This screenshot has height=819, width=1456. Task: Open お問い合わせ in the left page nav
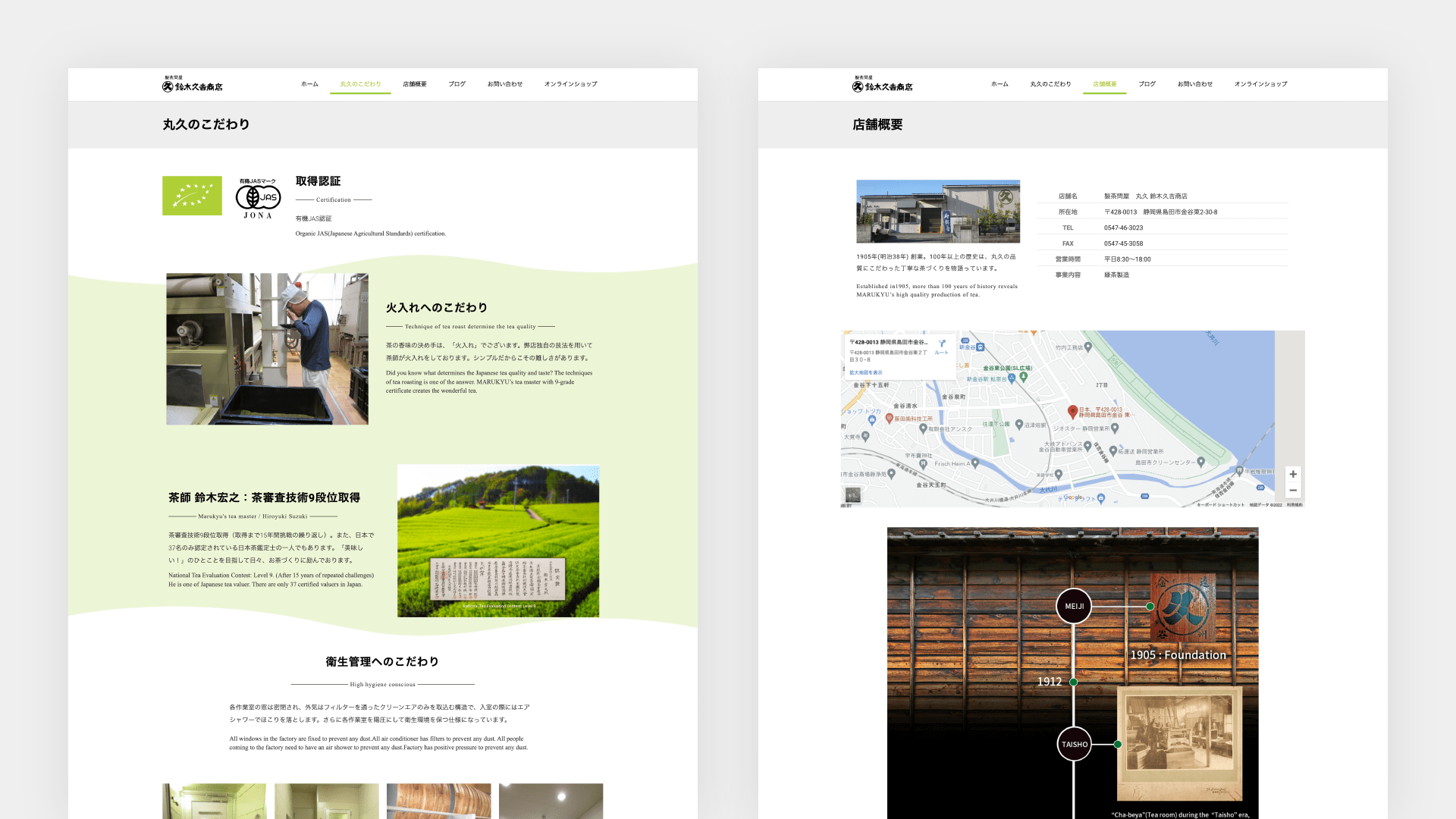(505, 84)
